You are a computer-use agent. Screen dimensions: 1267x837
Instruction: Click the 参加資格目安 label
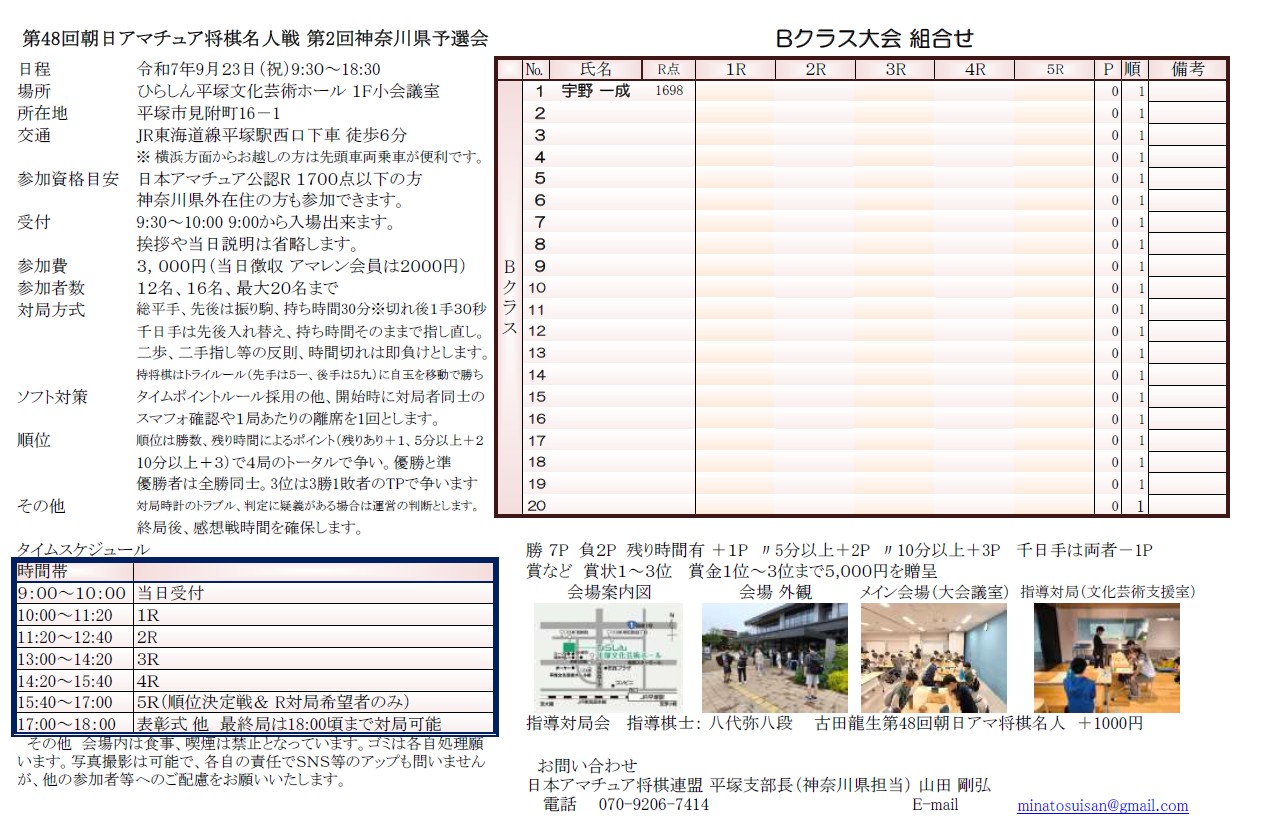tap(68, 179)
